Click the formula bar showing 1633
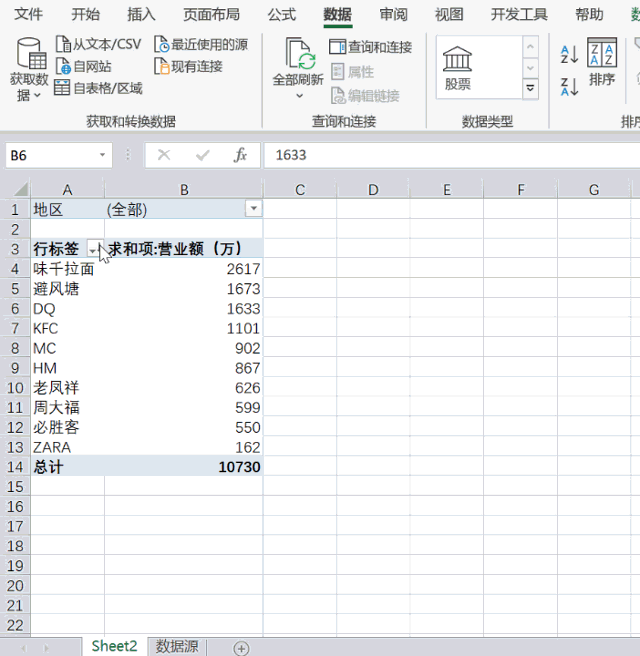The height and width of the screenshot is (656, 640). pyautogui.click(x=452, y=155)
